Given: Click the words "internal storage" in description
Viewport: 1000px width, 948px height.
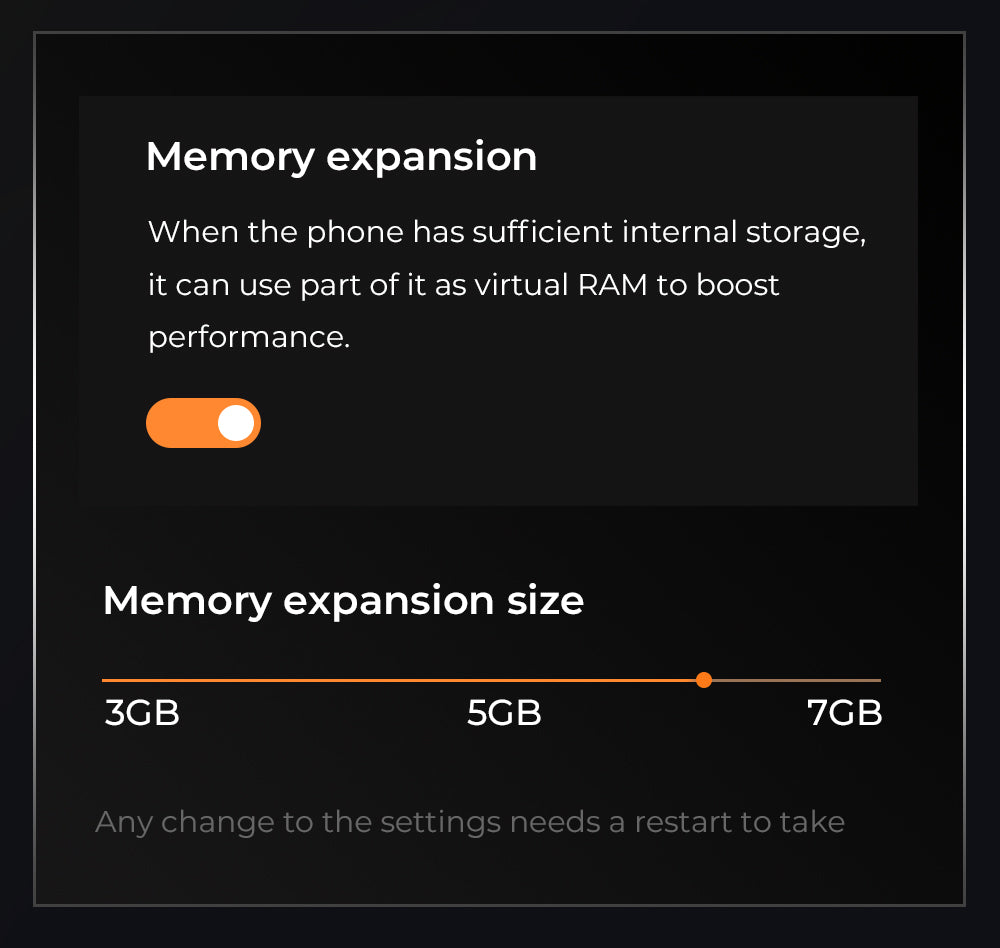Looking at the screenshot, I should click(x=740, y=232).
